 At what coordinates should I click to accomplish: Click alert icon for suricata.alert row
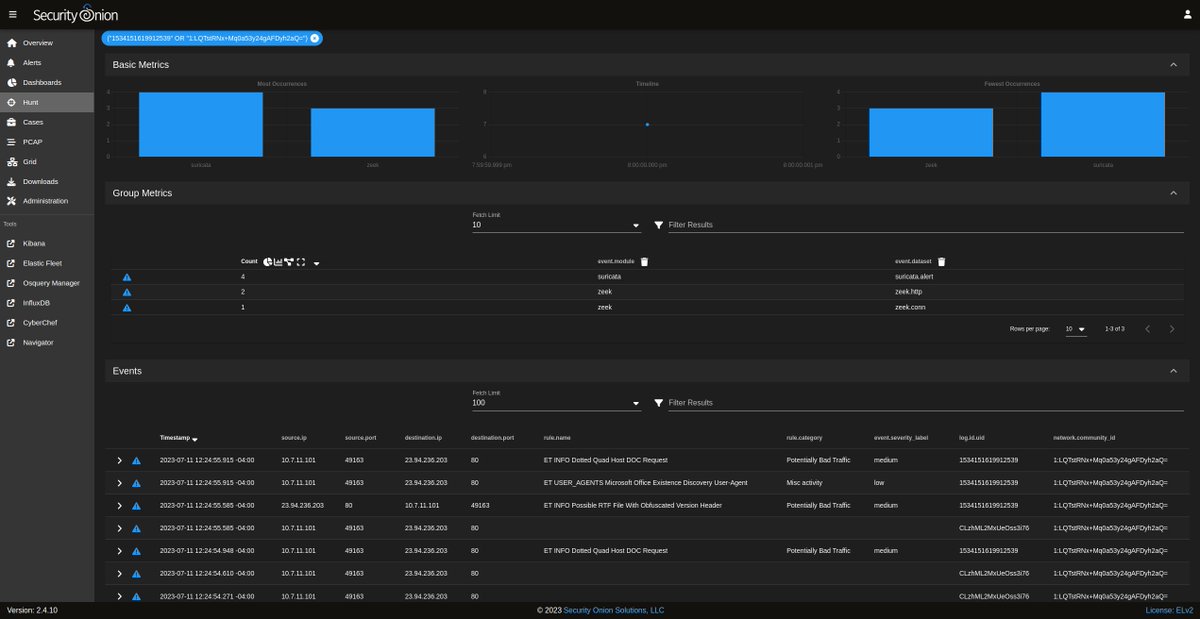tap(127, 277)
